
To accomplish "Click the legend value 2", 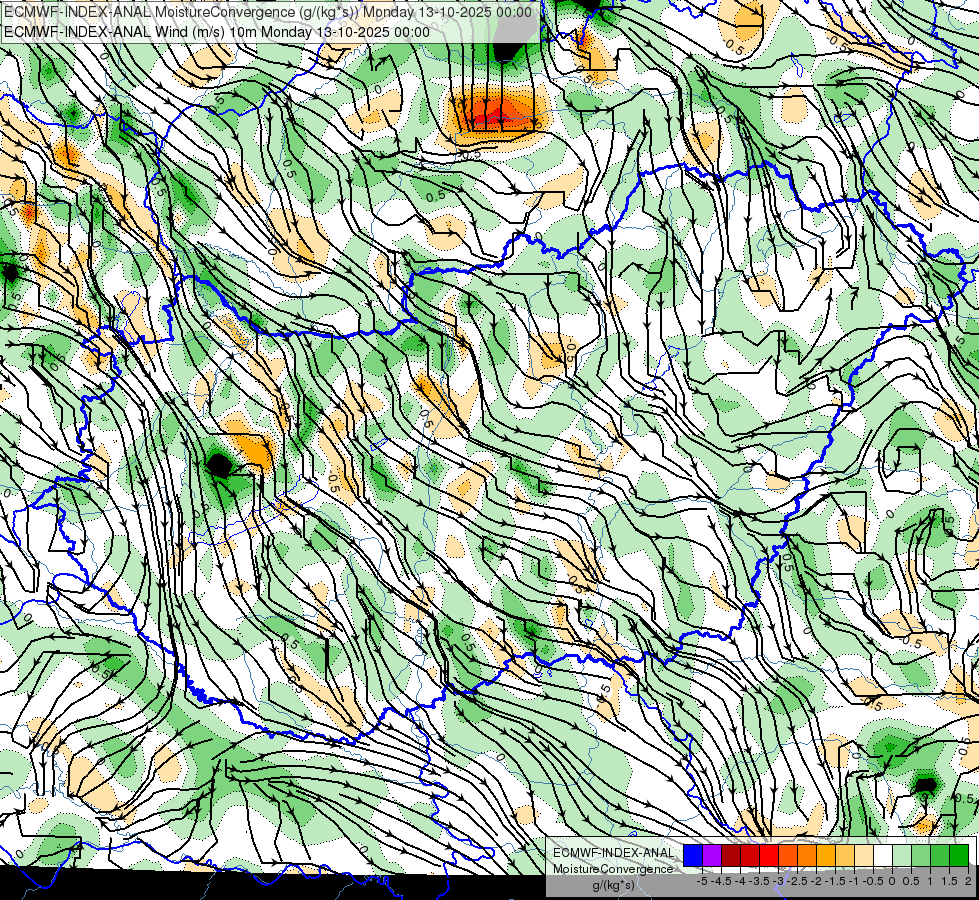I will [968, 881].
